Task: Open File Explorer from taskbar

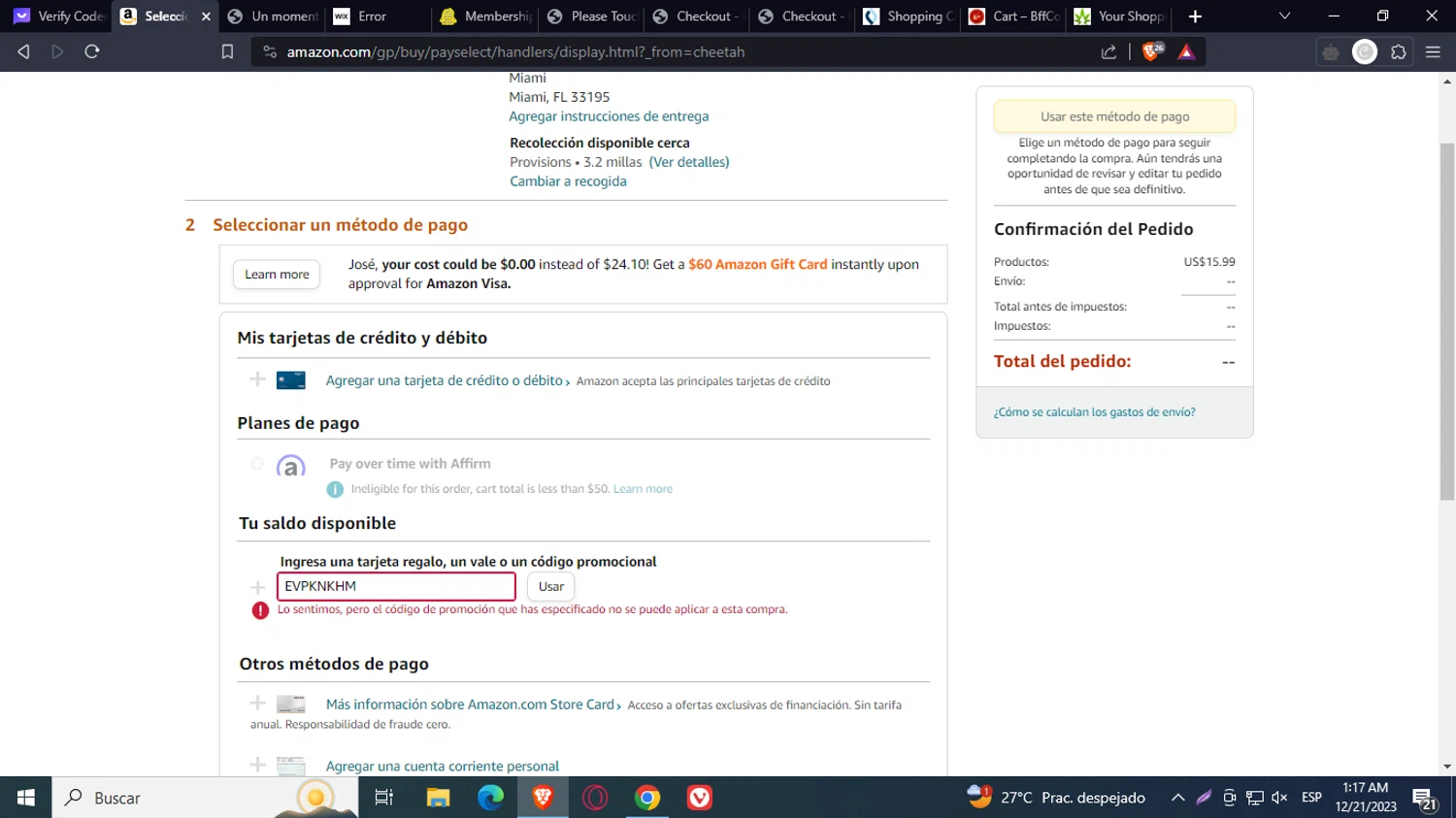Action: pos(438,798)
